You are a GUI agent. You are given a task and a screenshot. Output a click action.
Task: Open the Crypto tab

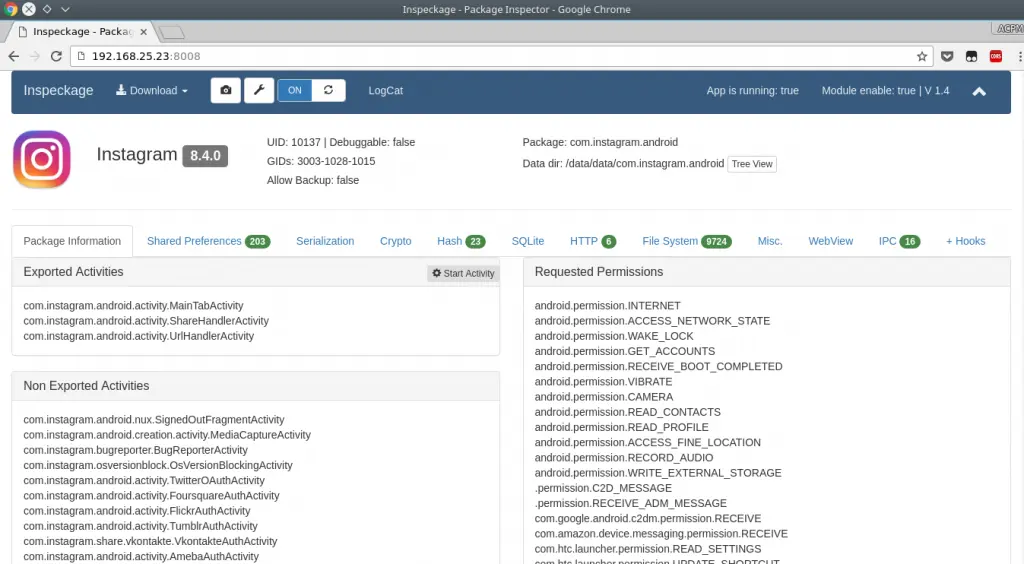[x=396, y=241]
